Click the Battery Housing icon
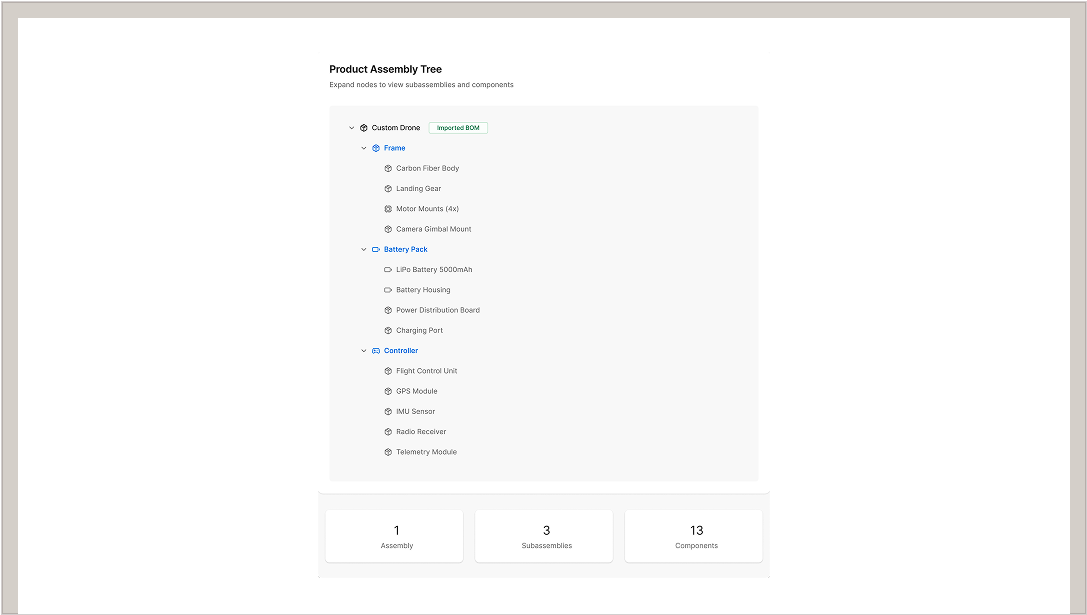Screen dimensions: 1087x615 coord(388,290)
